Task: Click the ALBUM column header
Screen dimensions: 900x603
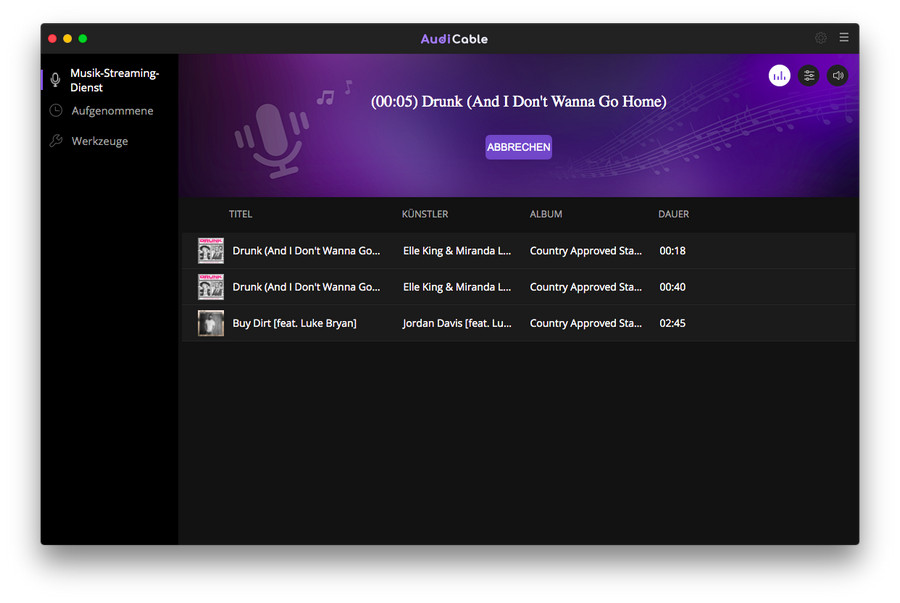Action: (545, 214)
